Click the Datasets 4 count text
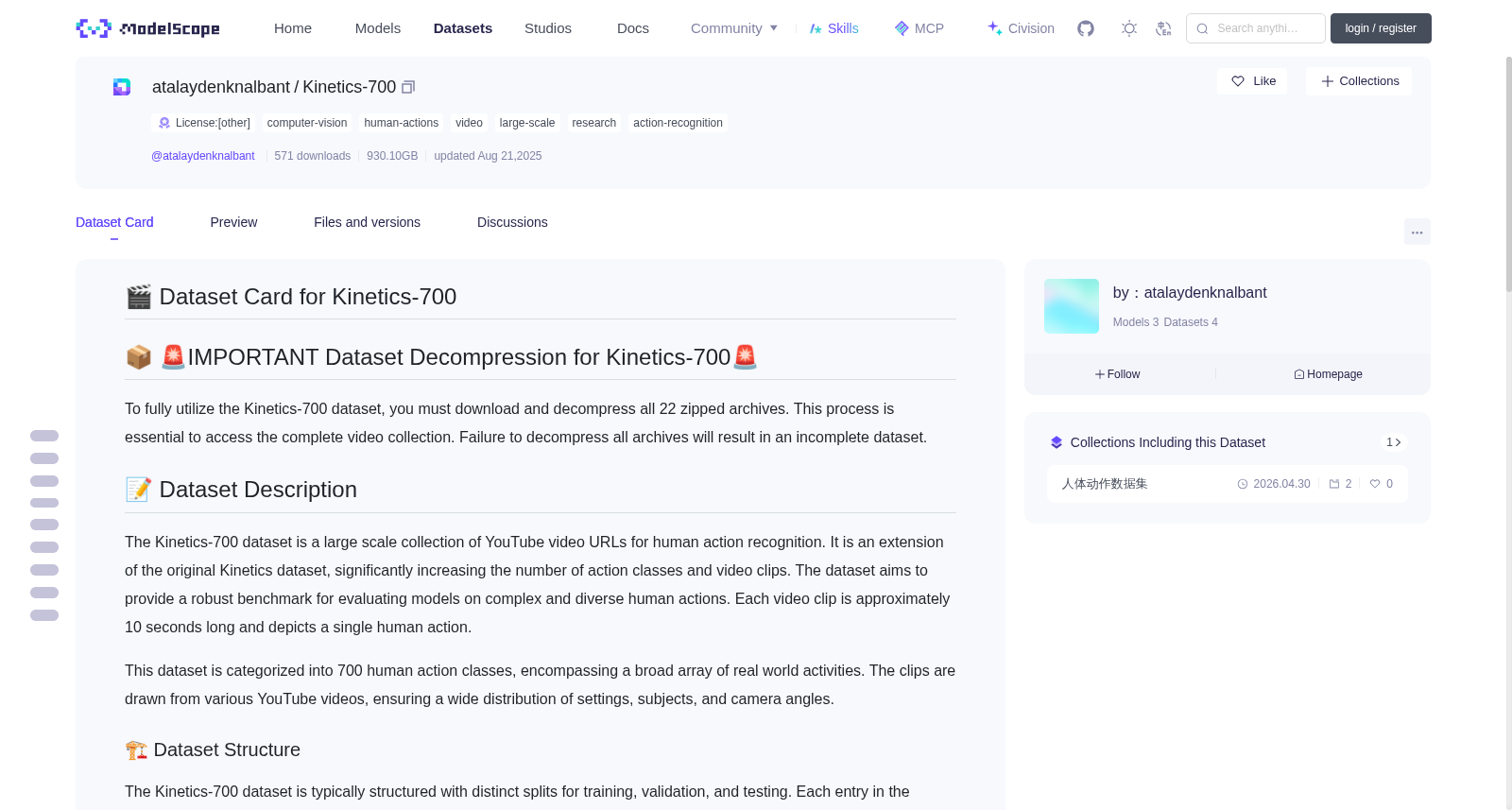 click(x=1191, y=322)
